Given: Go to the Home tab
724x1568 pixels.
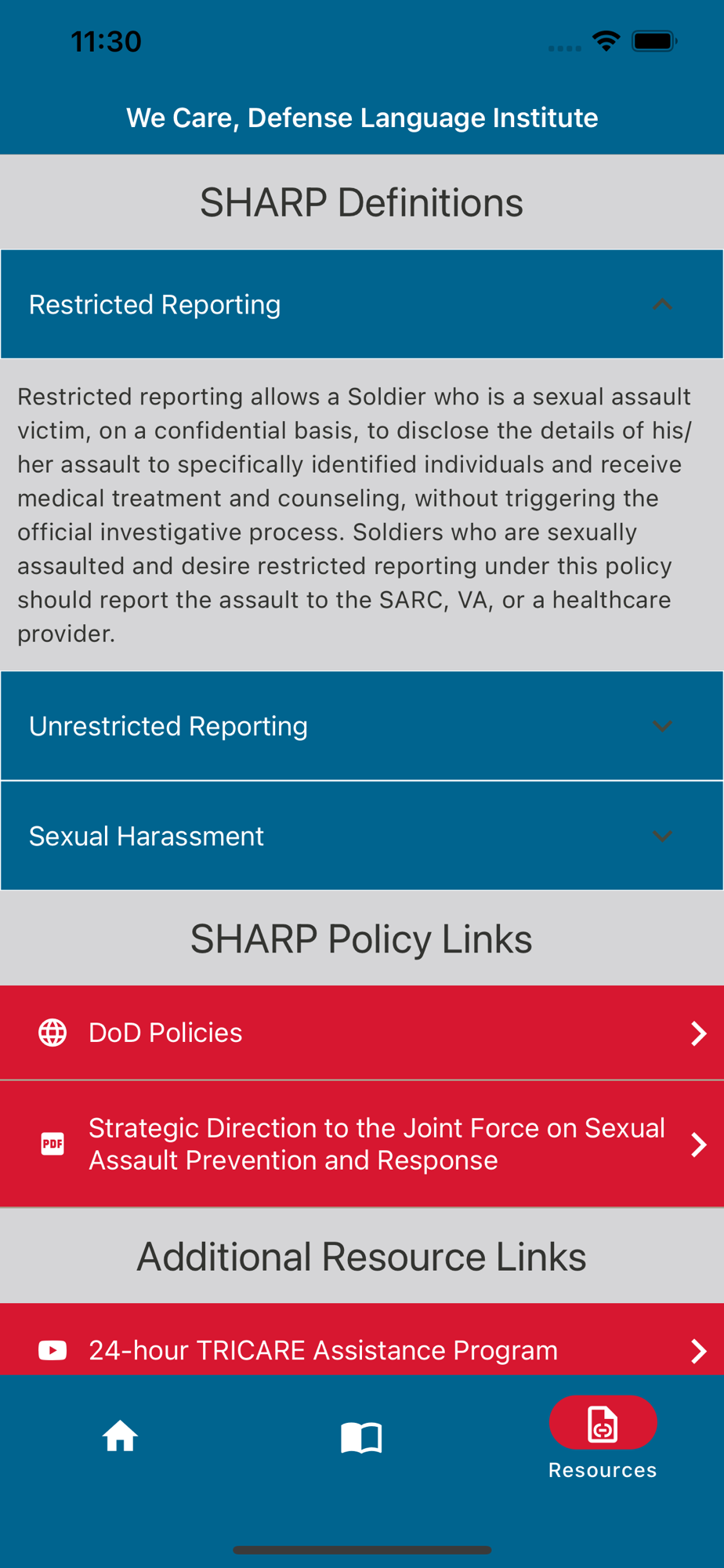Looking at the screenshot, I should 120,1436.
